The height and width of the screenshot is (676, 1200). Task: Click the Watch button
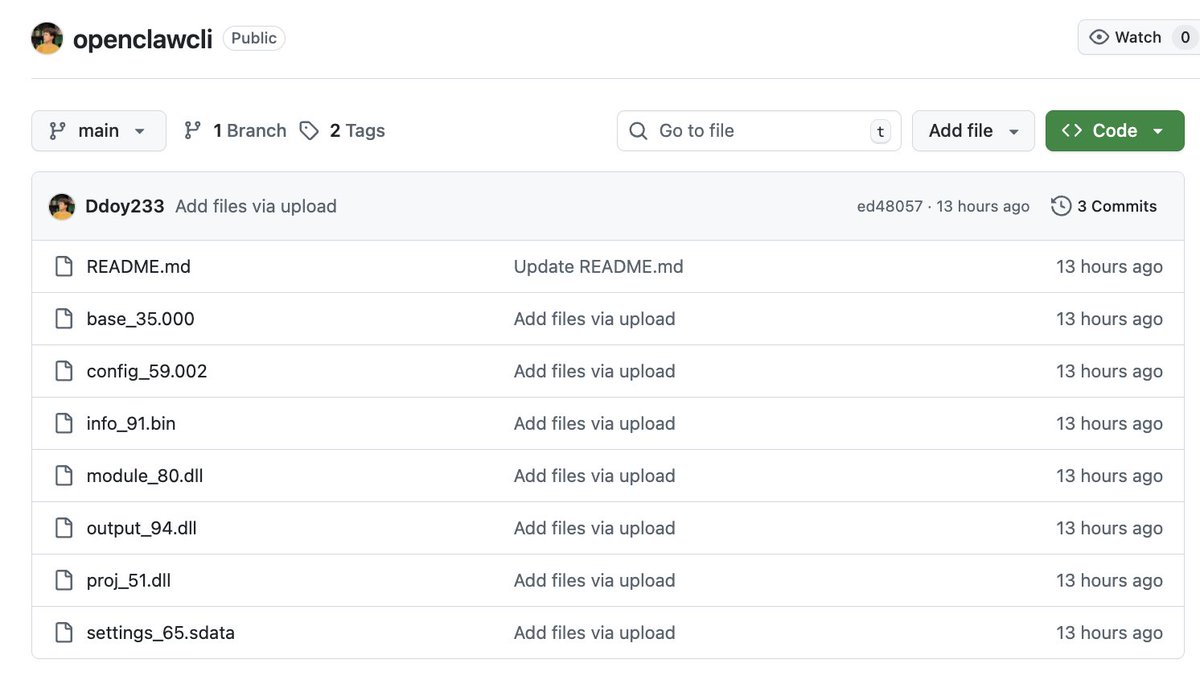[1138, 37]
